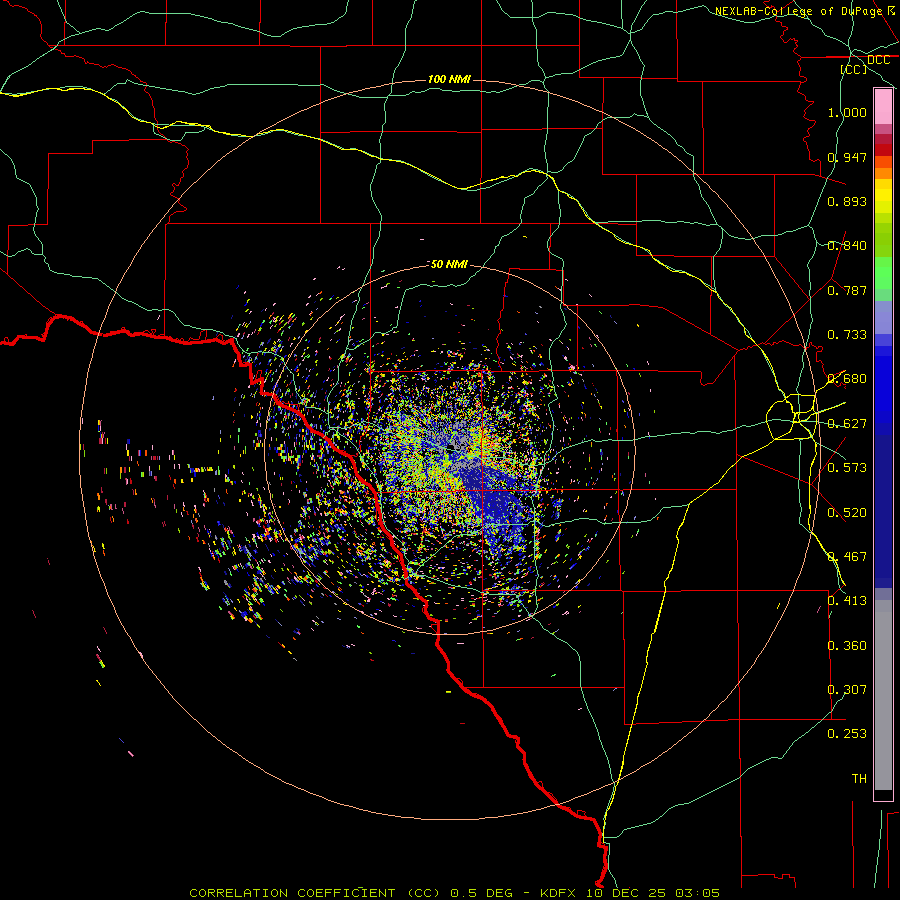This screenshot has height=900, width=900.
Task: Click the radar site at the rings' center
Action: pyautogui.click(x=451, y=447)
